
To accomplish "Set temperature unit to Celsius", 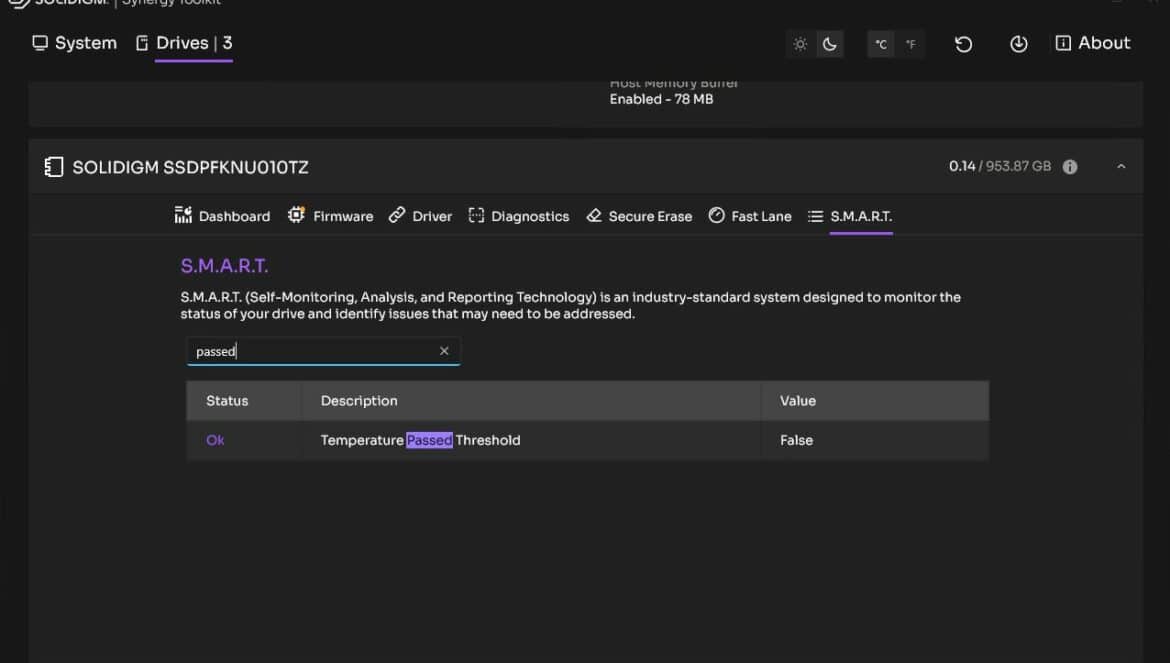I will 880,44.
